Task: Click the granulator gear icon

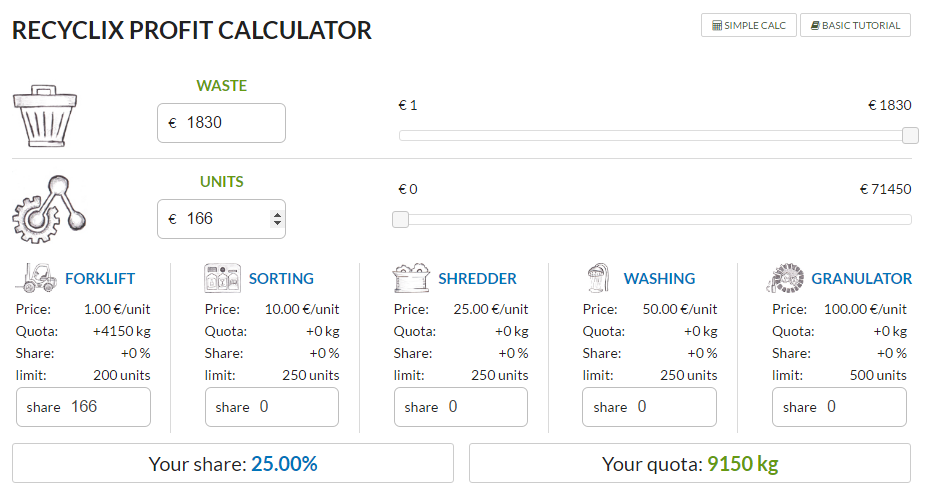Action: (785, 278)
